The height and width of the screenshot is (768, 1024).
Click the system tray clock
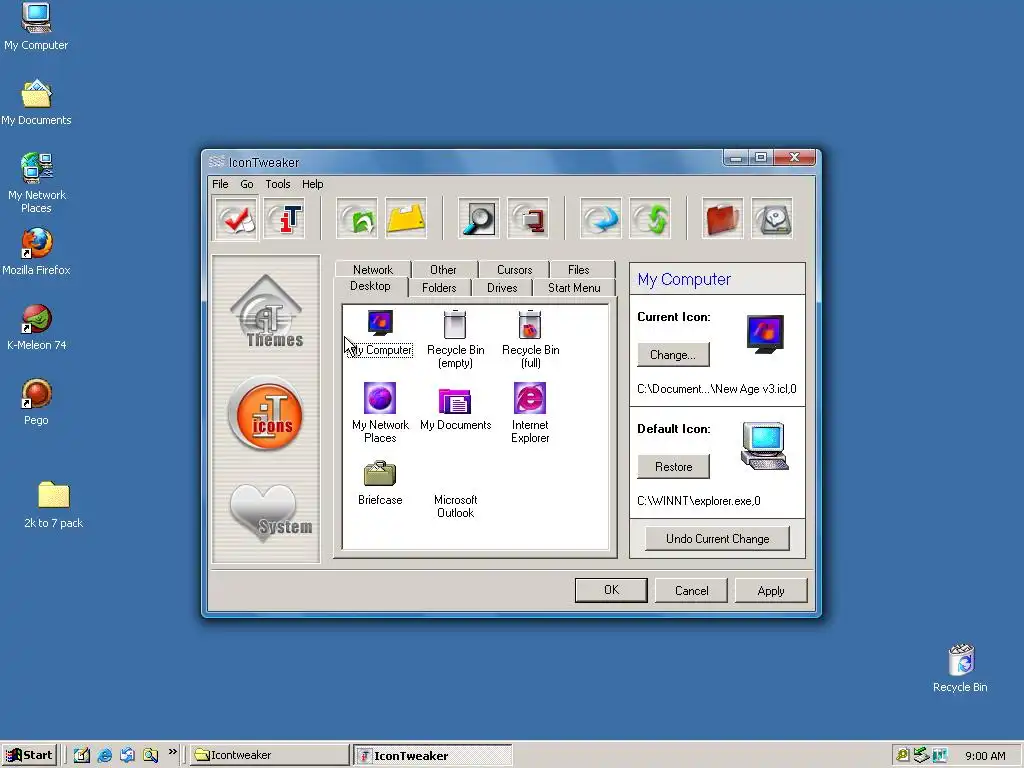pyautogui.click(x=985, y=756)
